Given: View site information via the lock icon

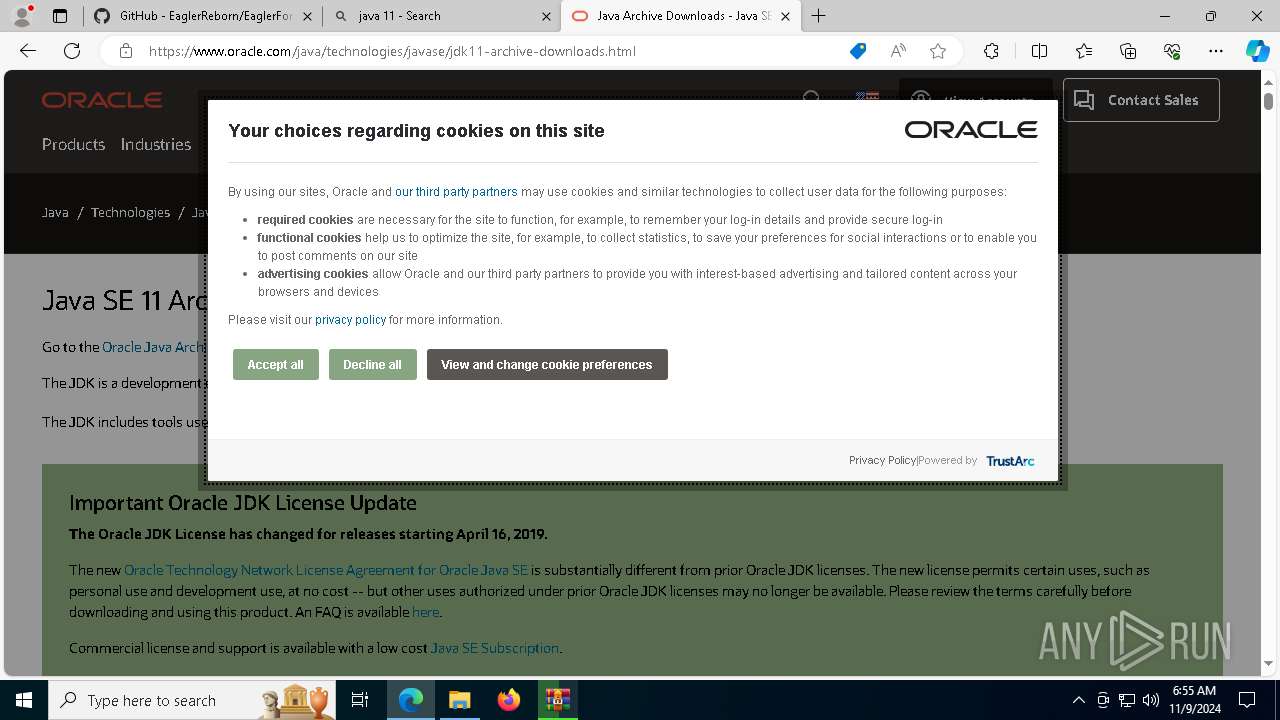Looking at the screenshot, I should click(x=125, y=51).
